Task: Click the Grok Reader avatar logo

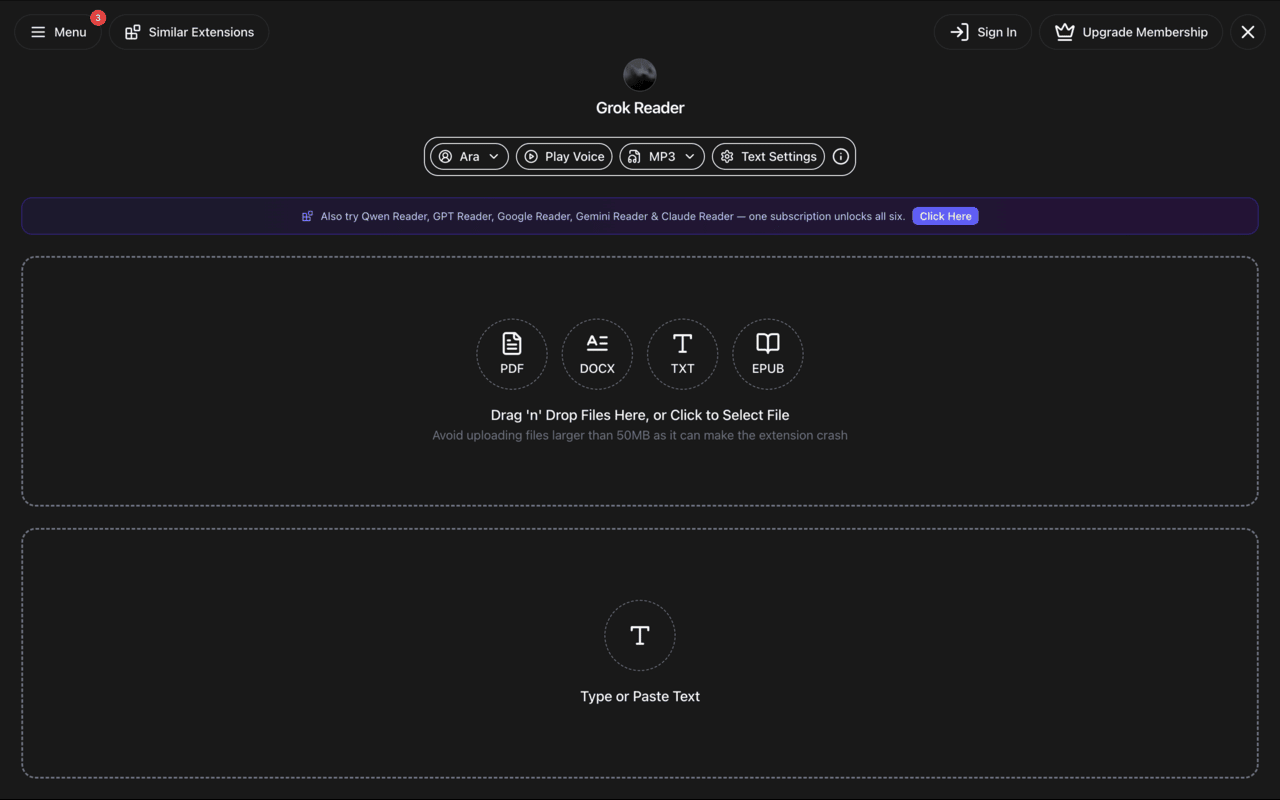Action: (x=640, y=75)
